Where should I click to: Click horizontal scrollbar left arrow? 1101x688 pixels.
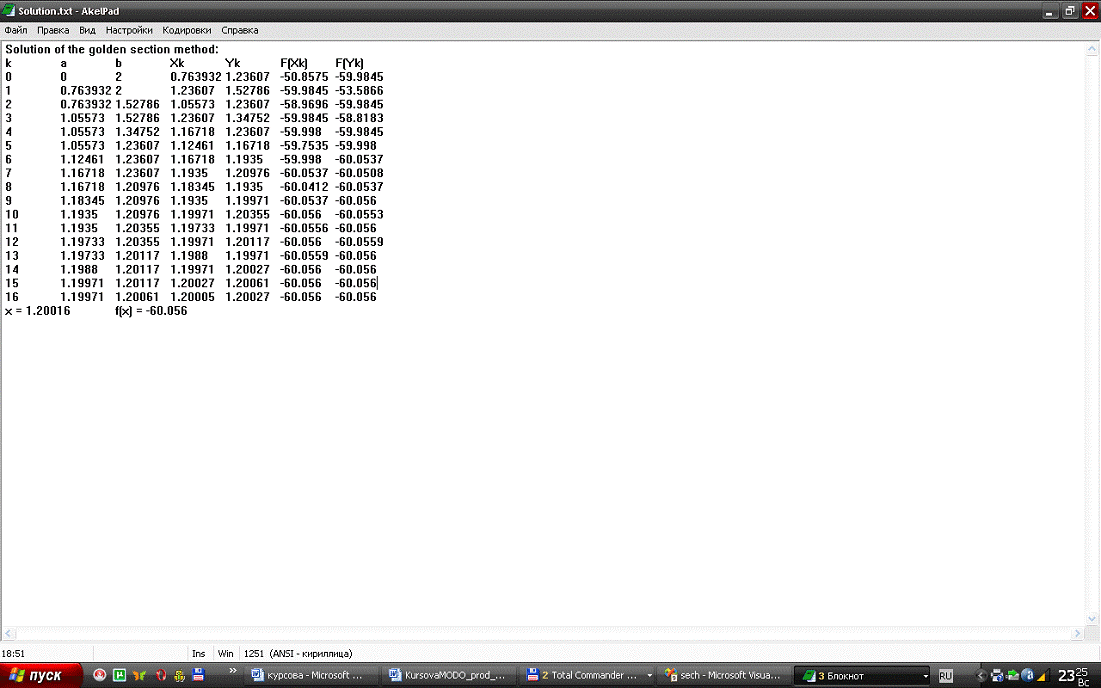(x=8, y=633)
